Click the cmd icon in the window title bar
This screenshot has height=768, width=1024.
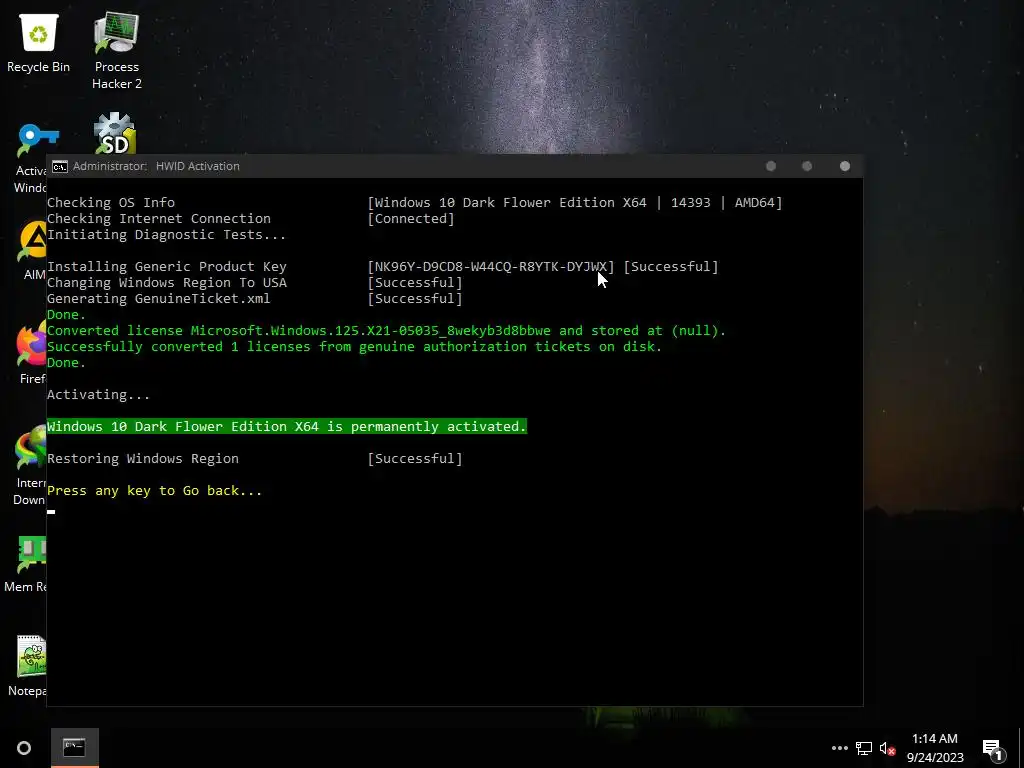point(59,167)
